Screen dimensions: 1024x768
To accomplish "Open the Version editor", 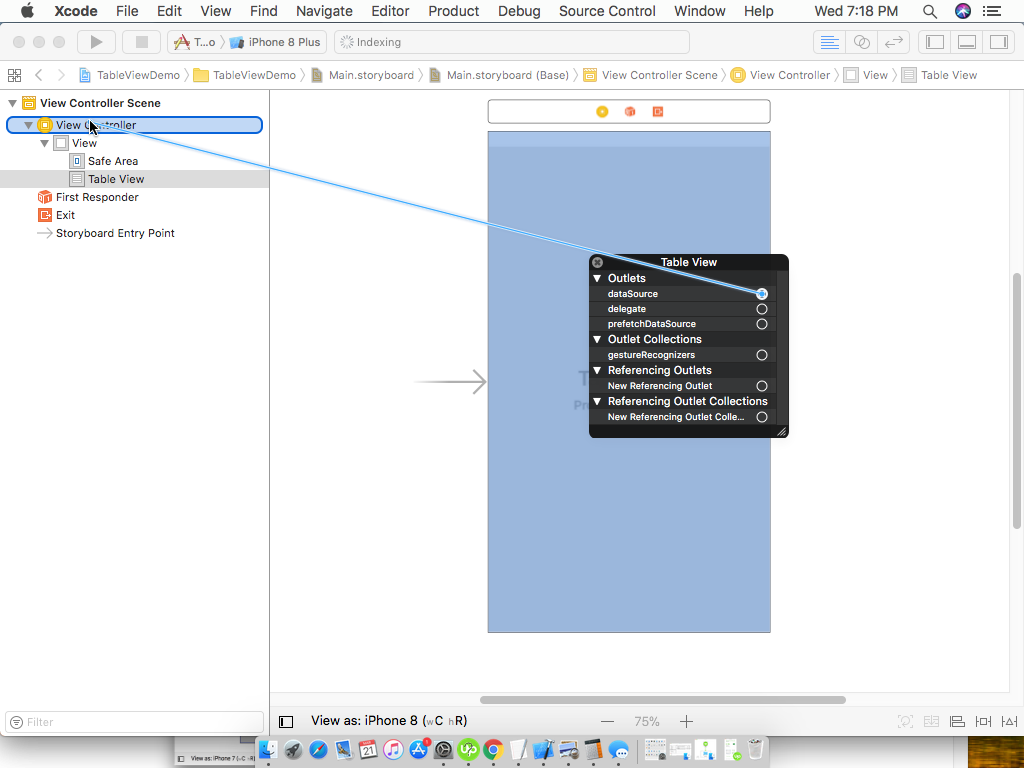I will (893, 42).
